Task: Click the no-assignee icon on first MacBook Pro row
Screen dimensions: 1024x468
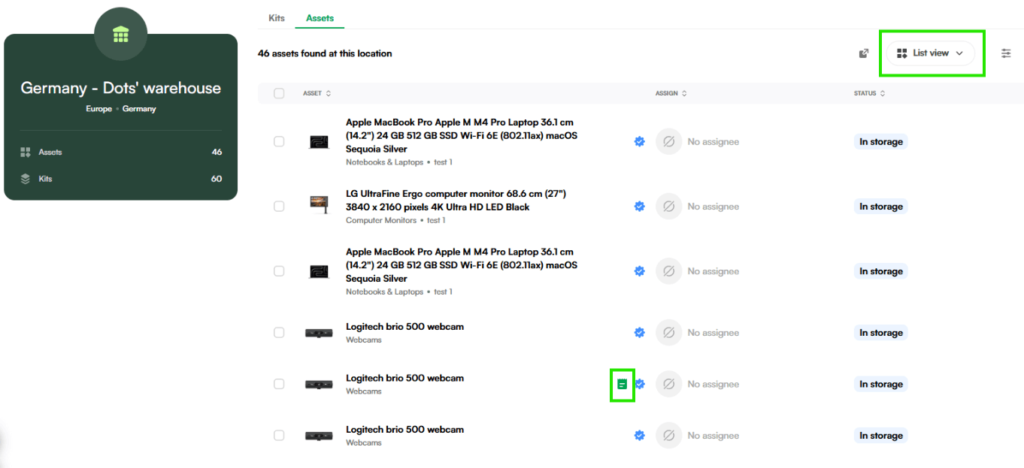Action: (669, 142)
